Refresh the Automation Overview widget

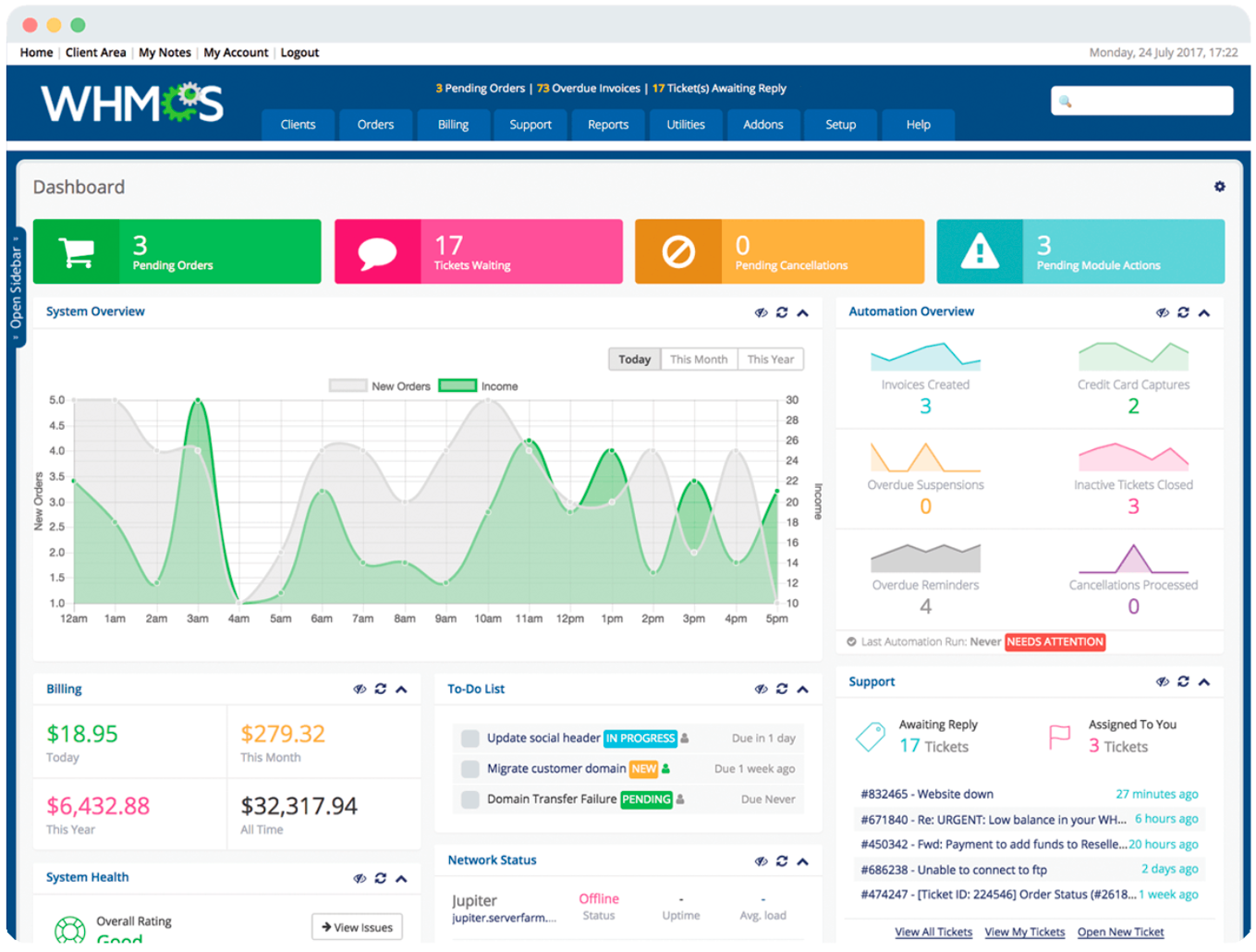click(1183, 312)
